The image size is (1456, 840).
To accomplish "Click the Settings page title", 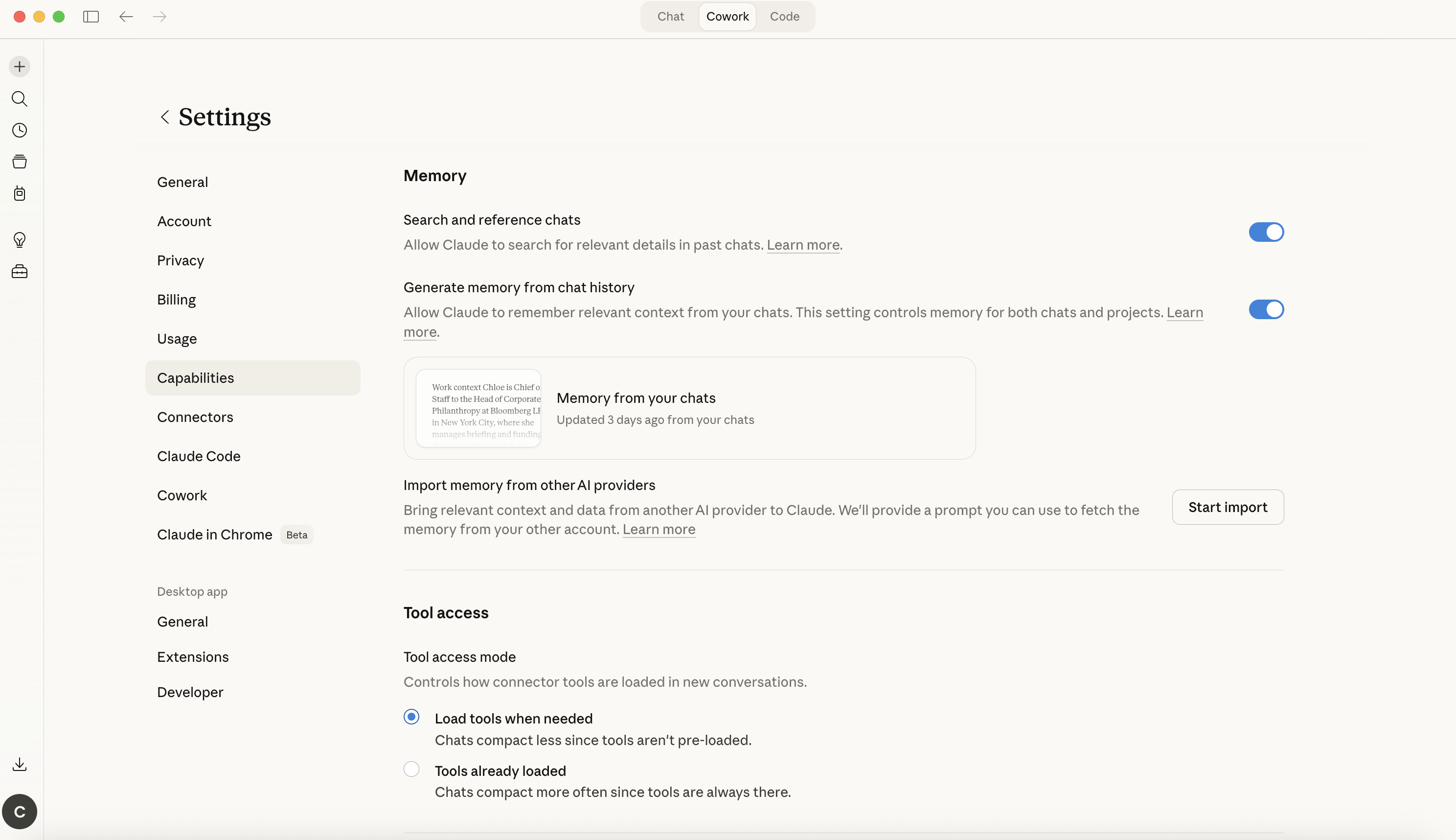I will 225,117.
